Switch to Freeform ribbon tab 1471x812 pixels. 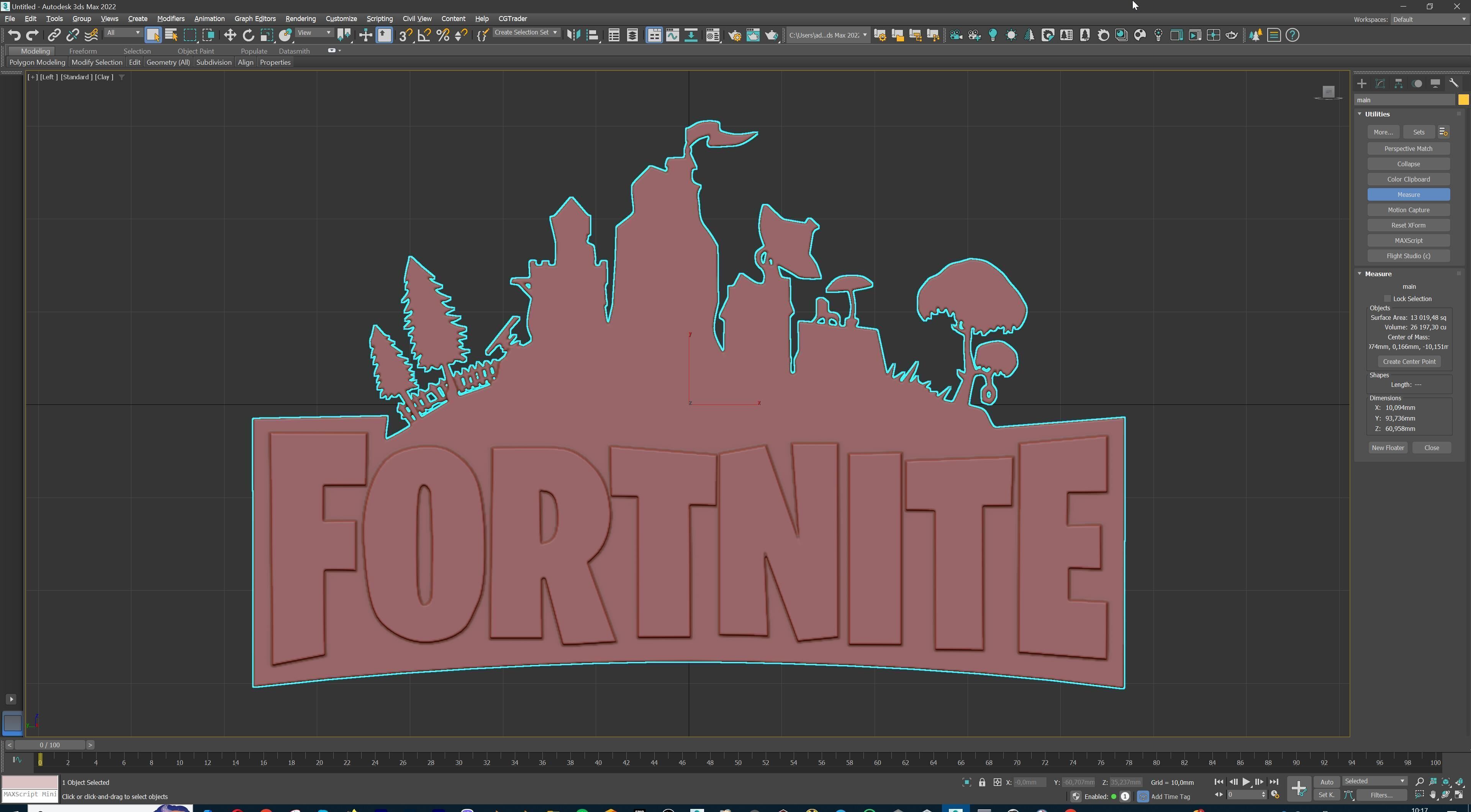pos(83,51)
